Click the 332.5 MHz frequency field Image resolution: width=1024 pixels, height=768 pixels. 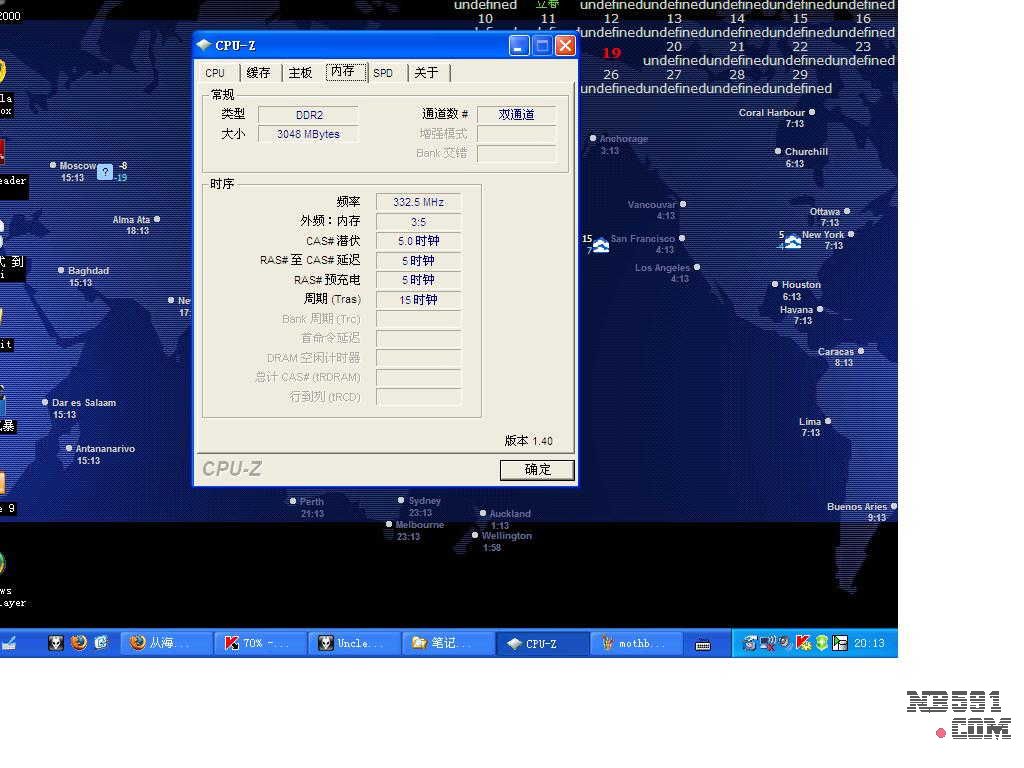418,202
